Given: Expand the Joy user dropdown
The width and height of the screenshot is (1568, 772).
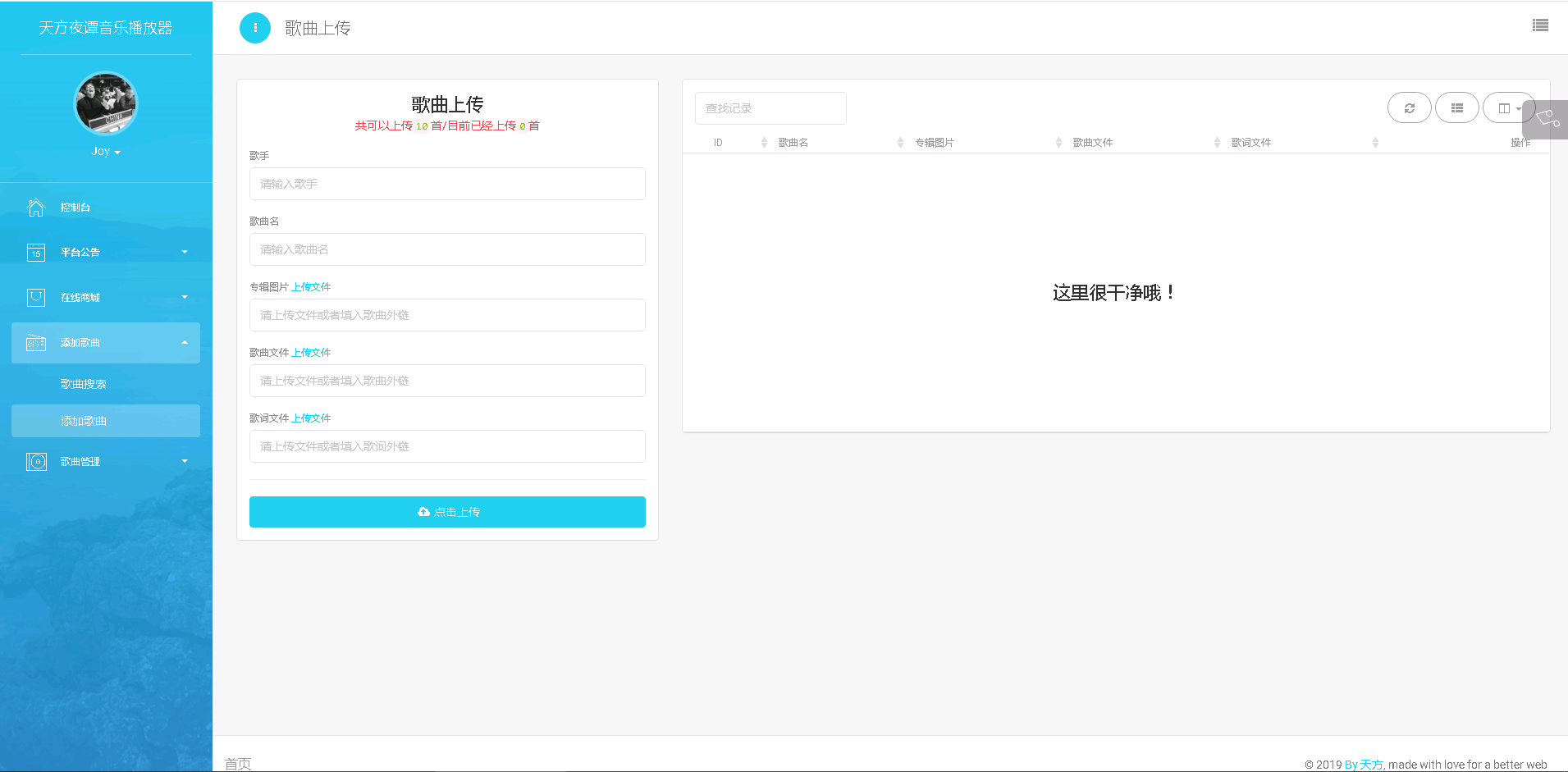Looking at the screenshot, I should [x=106, y=152].
